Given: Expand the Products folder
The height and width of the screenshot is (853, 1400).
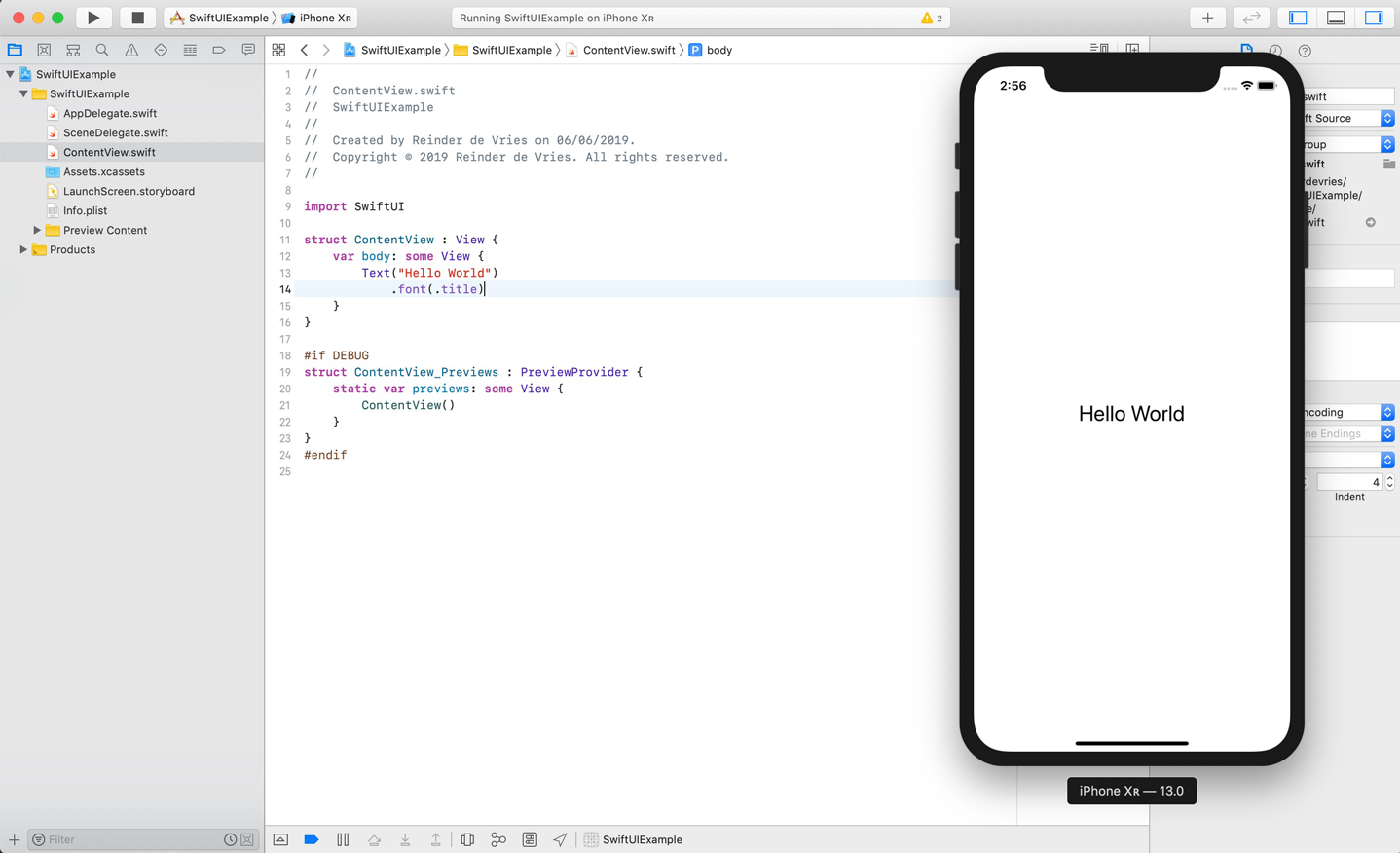Looking at the screenshot, I should point(23,249).
